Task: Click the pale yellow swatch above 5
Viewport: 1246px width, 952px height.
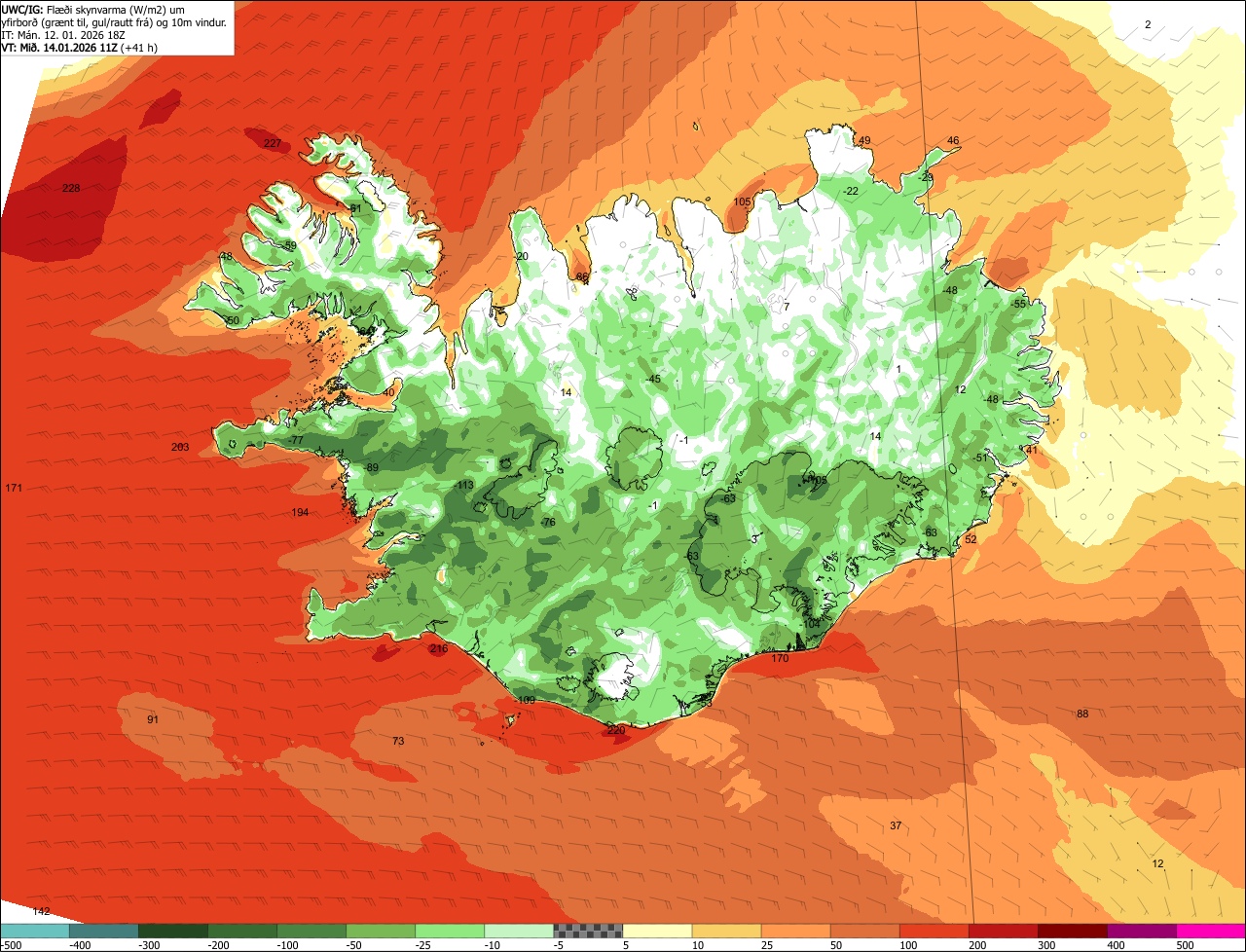Action: pos(656,931)
